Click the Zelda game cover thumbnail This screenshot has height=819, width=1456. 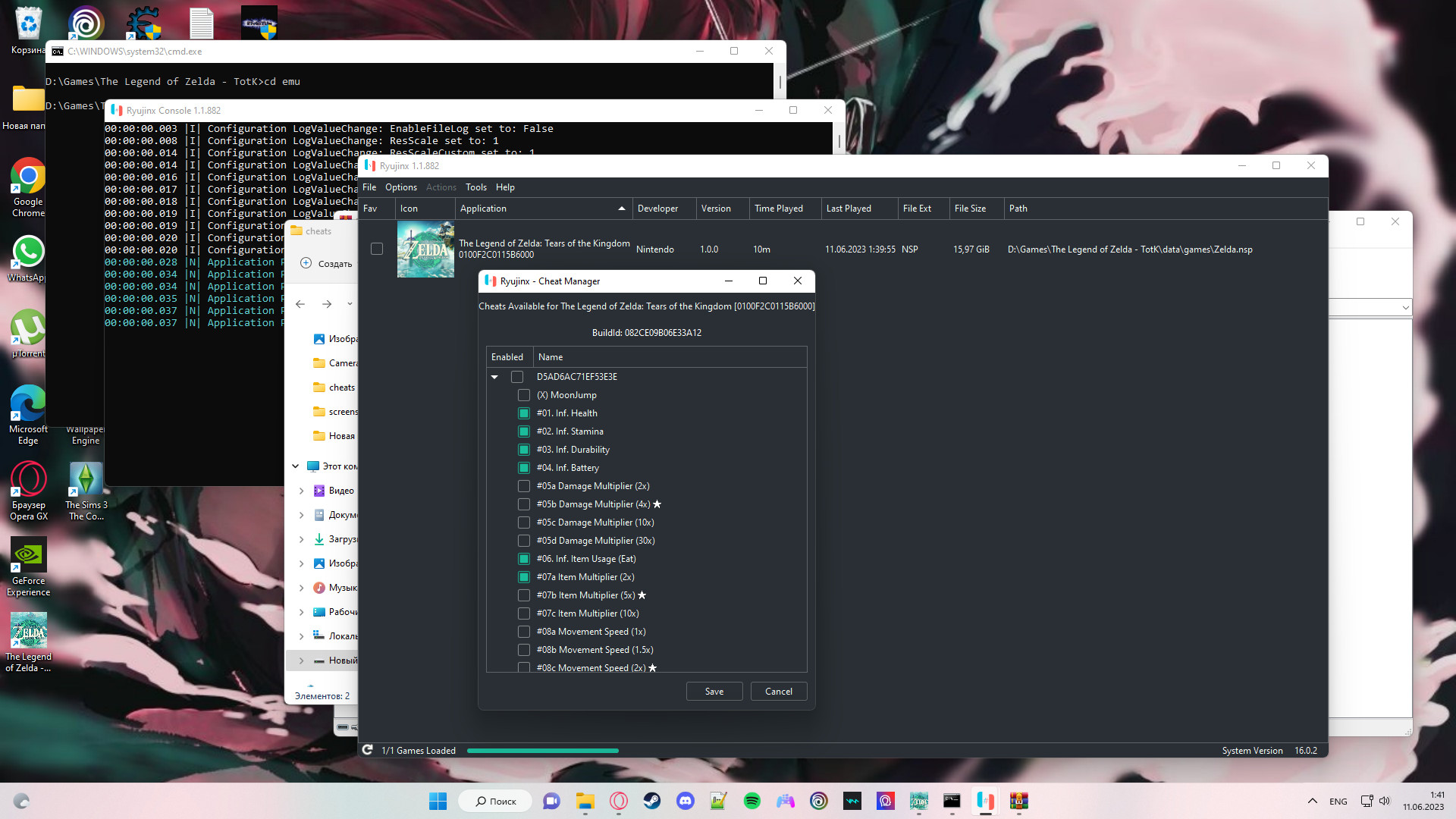tap(425, 249)
